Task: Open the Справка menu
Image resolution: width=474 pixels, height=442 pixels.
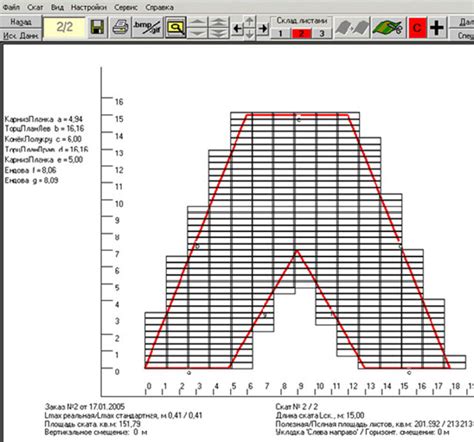Action: tap(159, 7)
